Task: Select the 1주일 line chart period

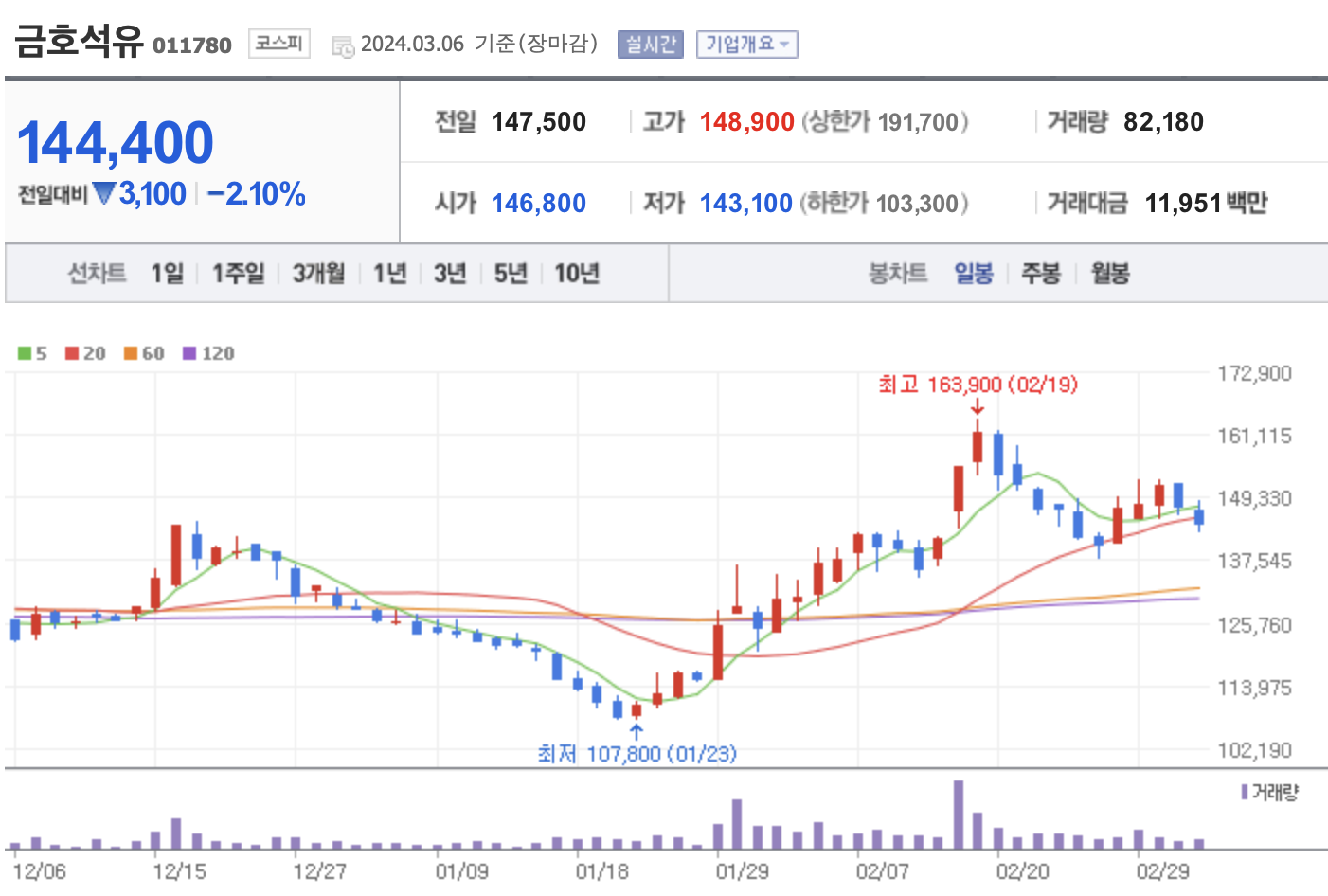Action: [239, 274]
